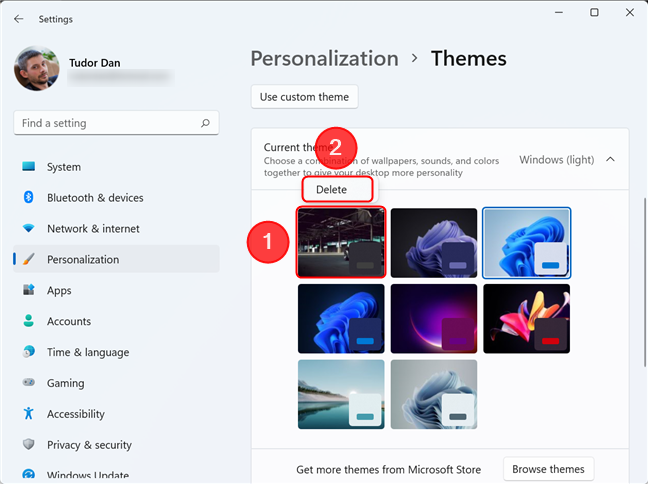Click Use custom theme button

point(305,97)
